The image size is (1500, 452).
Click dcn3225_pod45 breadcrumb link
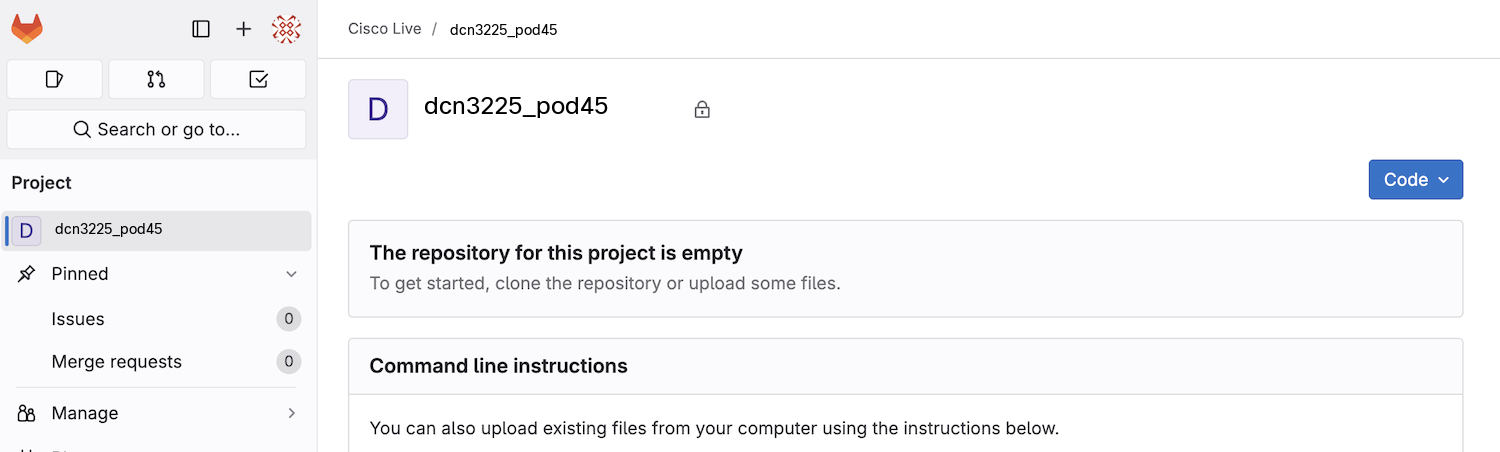[x=503, y=30]
